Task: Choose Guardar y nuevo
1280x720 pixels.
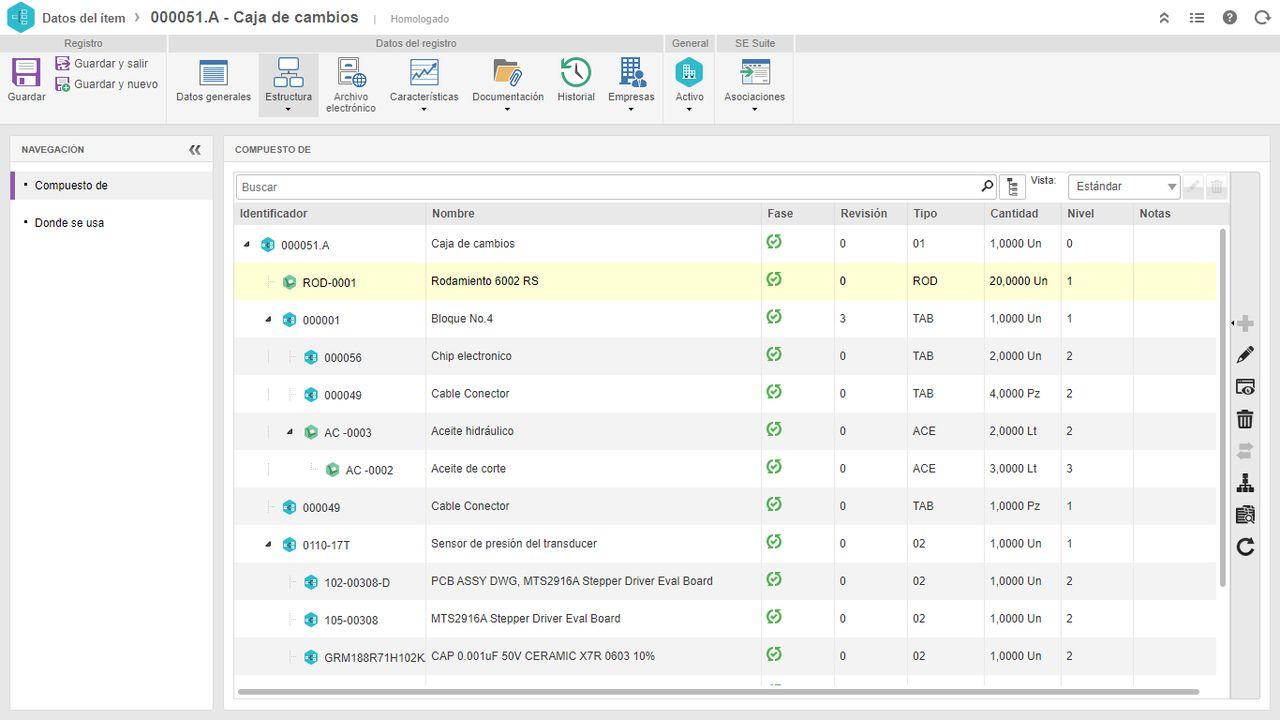Action: pos(106,84)
